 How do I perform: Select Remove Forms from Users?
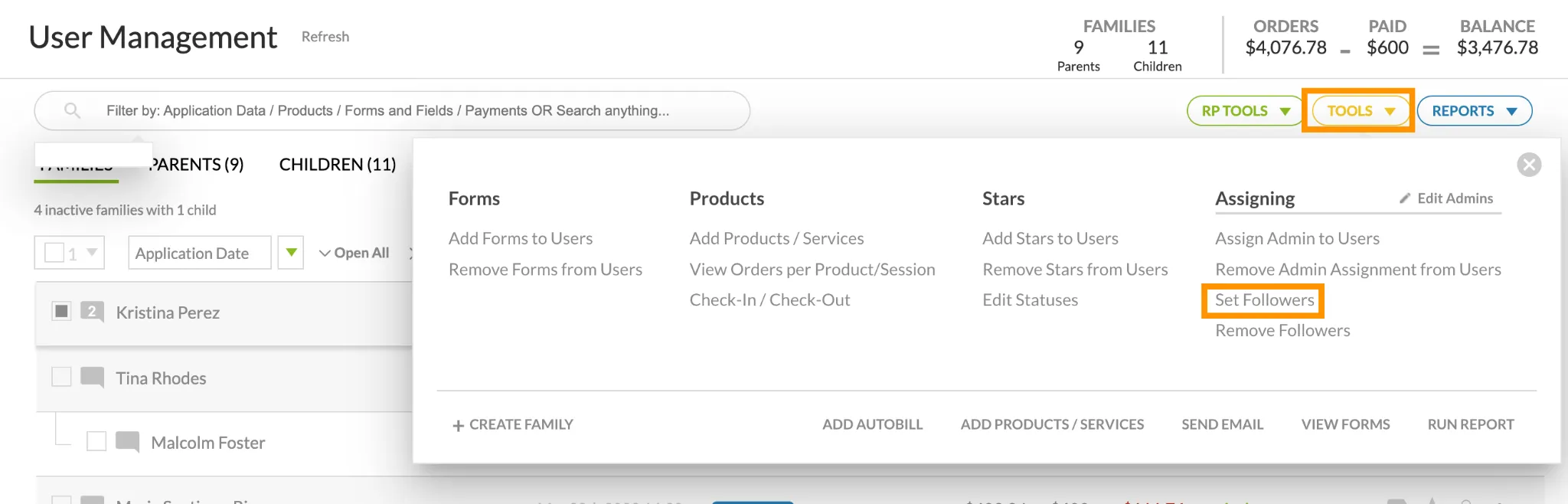[x=545, y=270]
